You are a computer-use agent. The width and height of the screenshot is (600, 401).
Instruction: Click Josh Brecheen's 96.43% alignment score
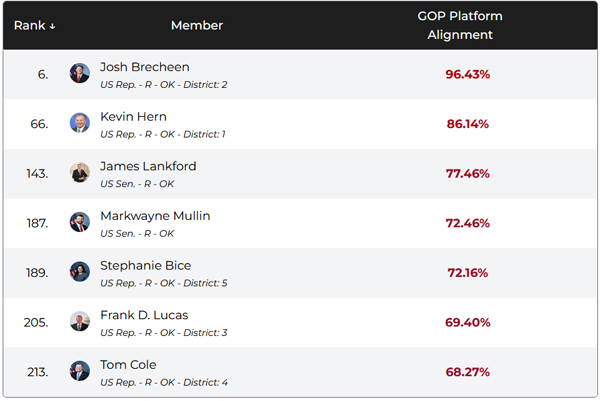coord(467,74)
